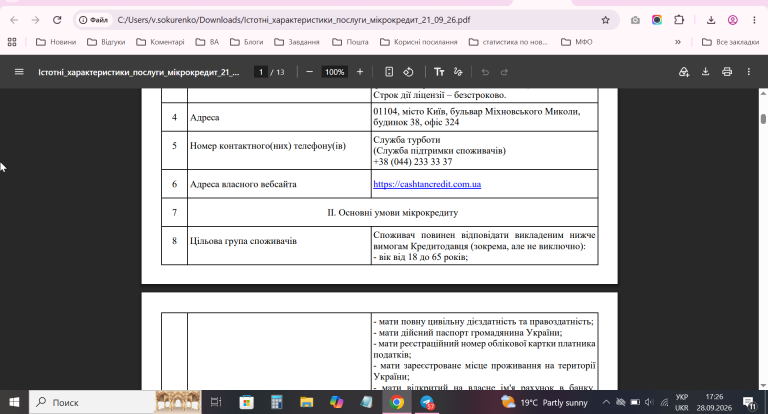Go forward with browser forward arrow

click(35, 20)
